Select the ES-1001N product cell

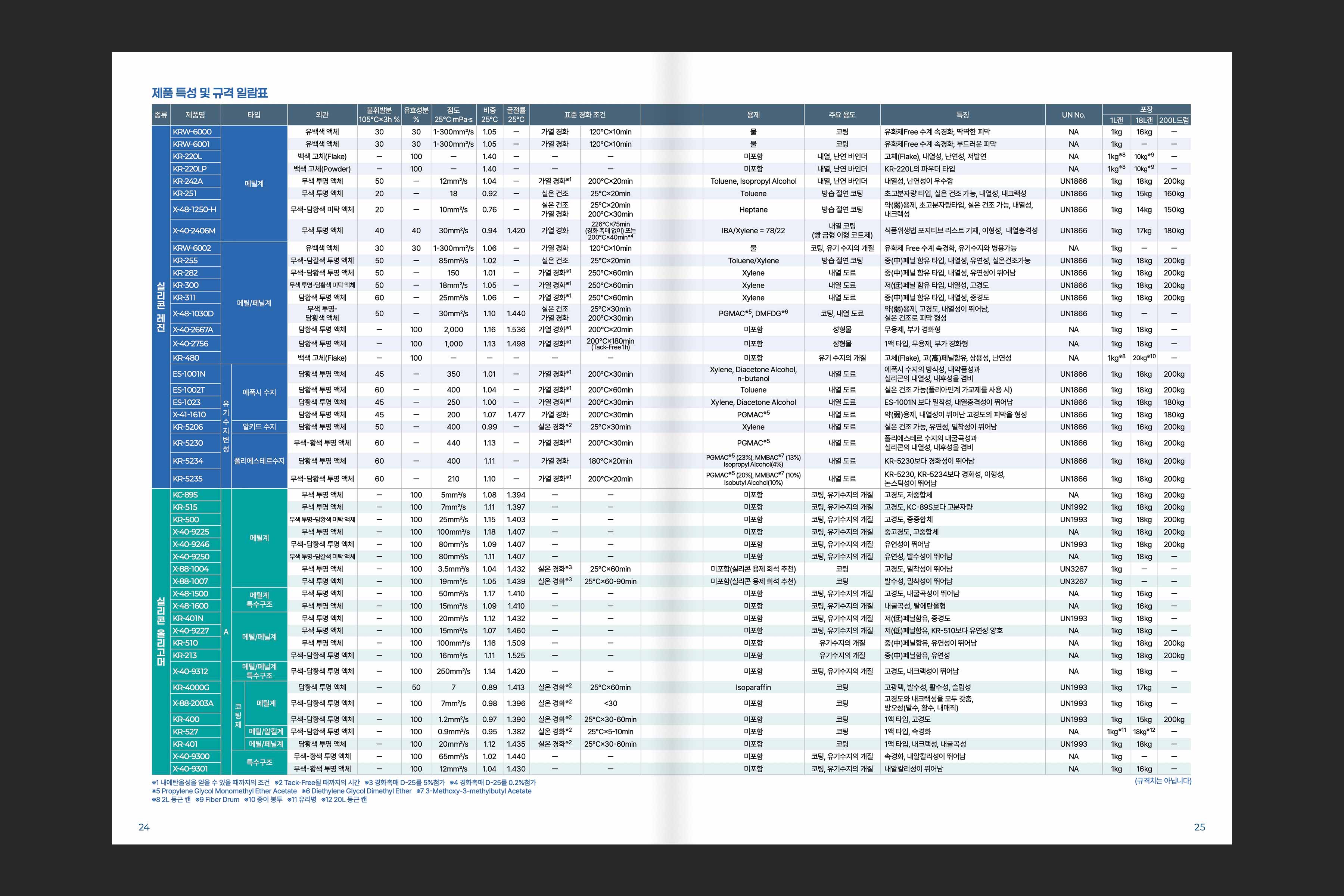[x=189, y=374]
